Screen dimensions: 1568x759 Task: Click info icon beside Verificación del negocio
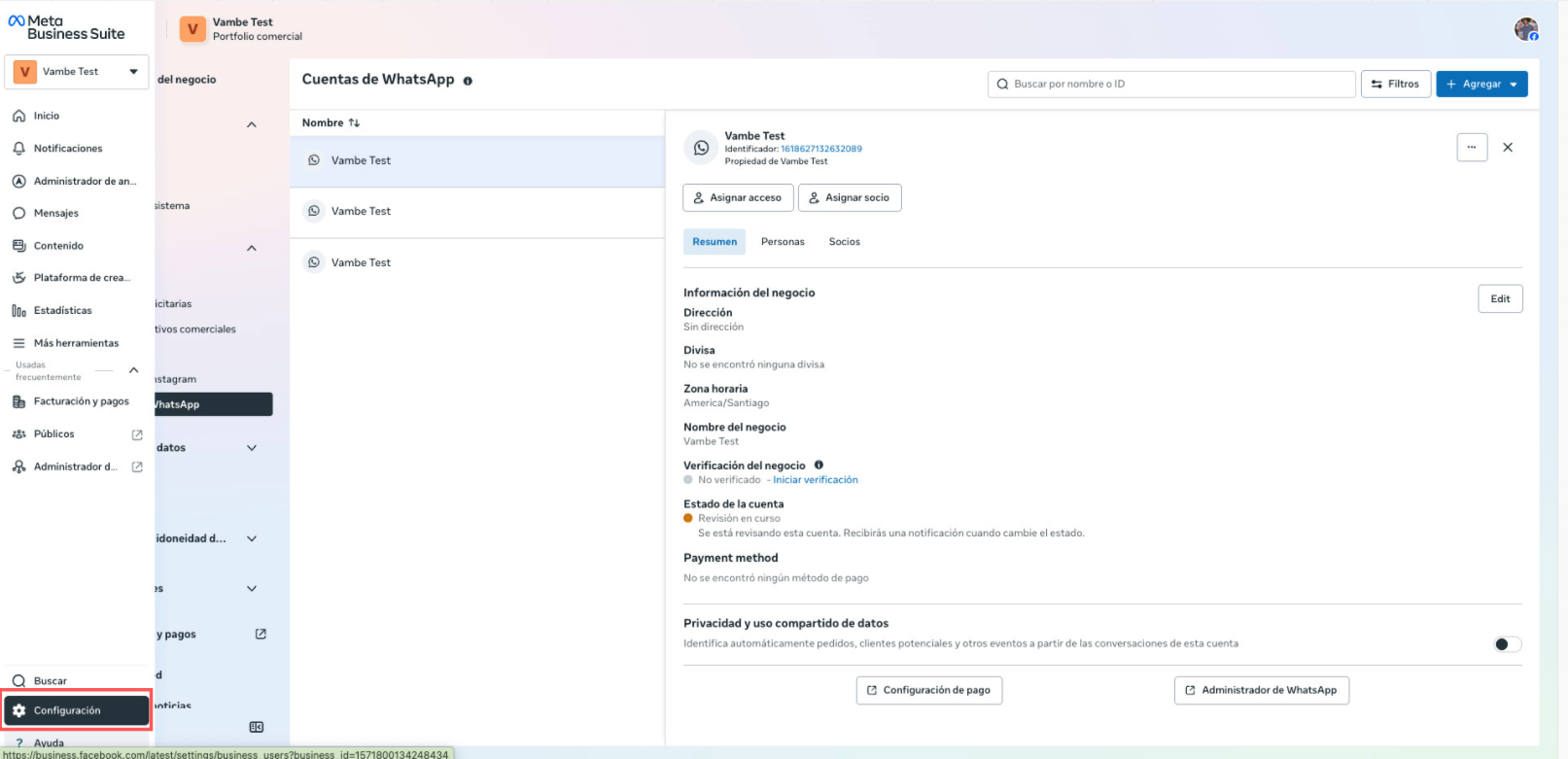tap(819, 466)
